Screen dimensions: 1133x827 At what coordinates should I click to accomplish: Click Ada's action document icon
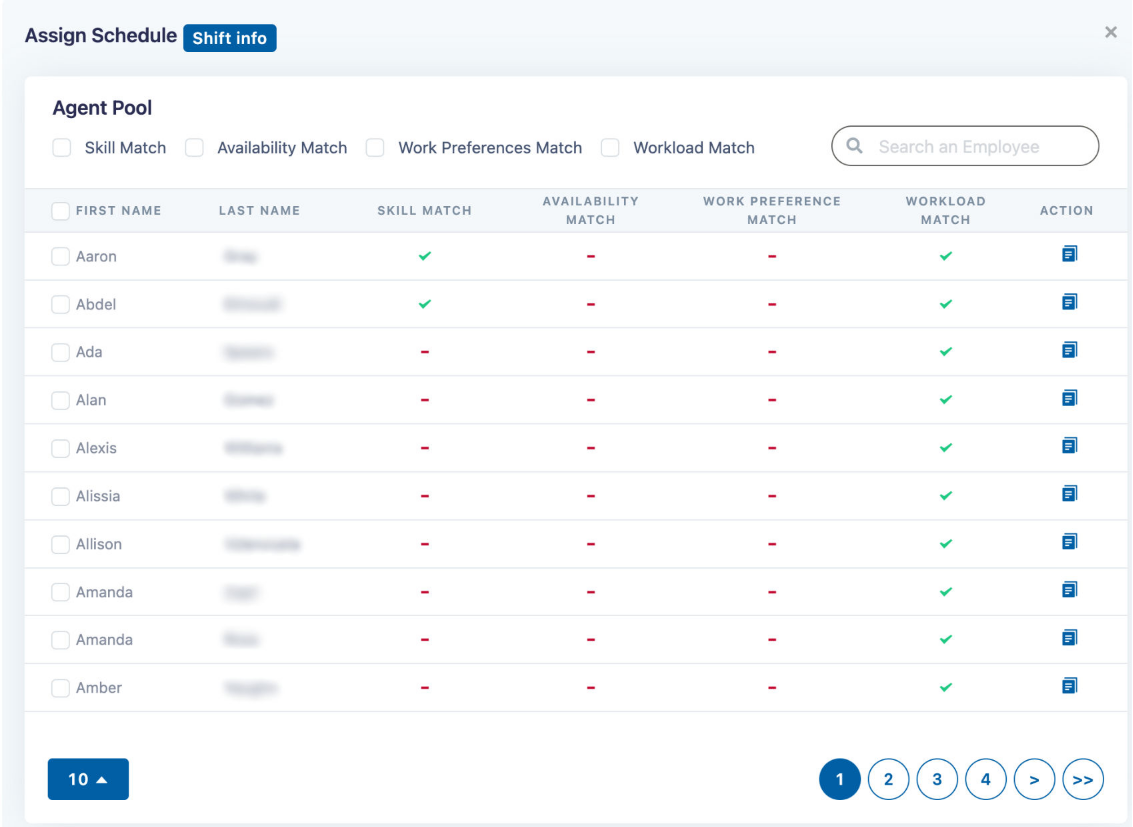tap(1069, 350)
